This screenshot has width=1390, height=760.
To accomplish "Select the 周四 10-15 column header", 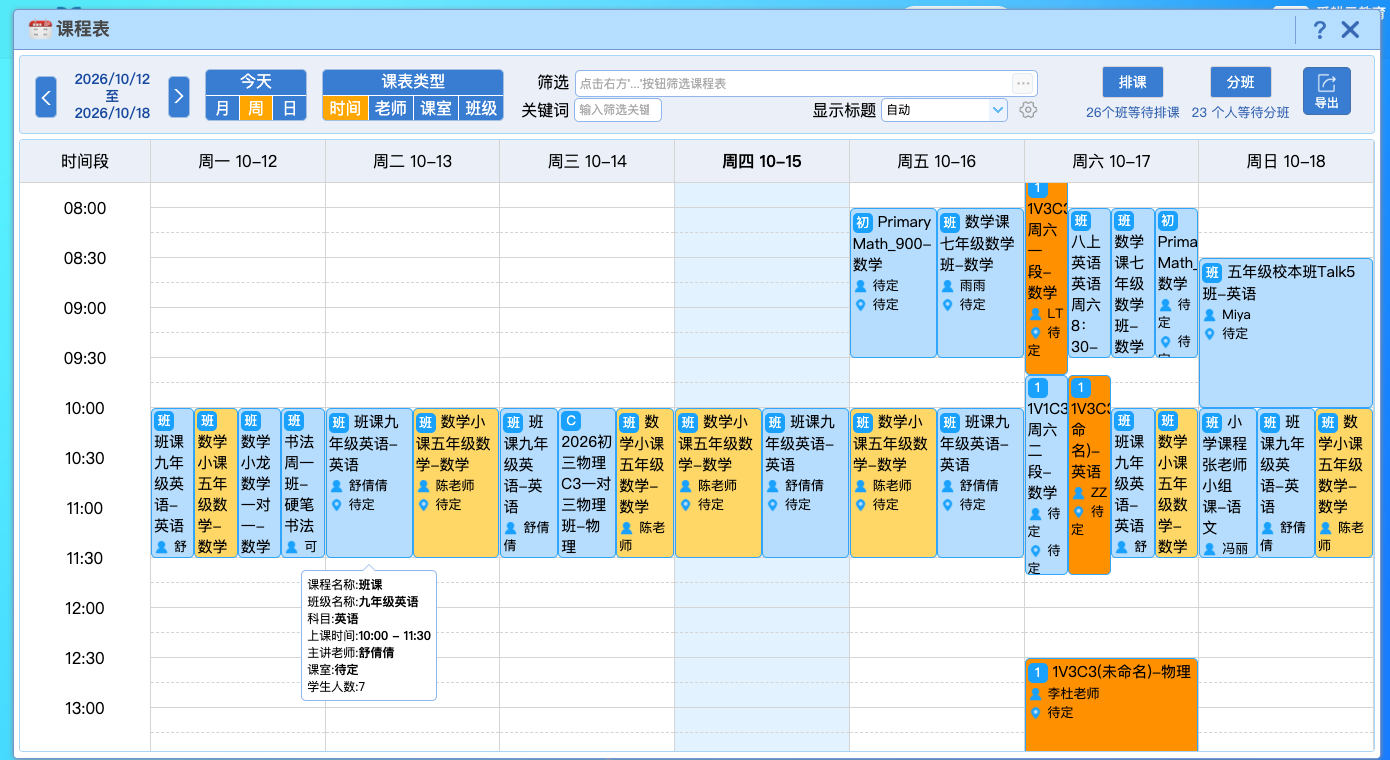I will [762, 161].
